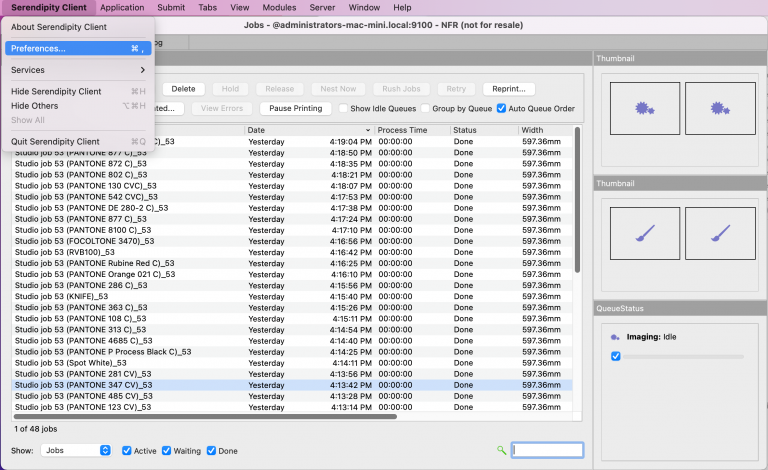This screenshot has height=470, width=768.
Task: Select job Spot White row
Action: pos(292,363)
